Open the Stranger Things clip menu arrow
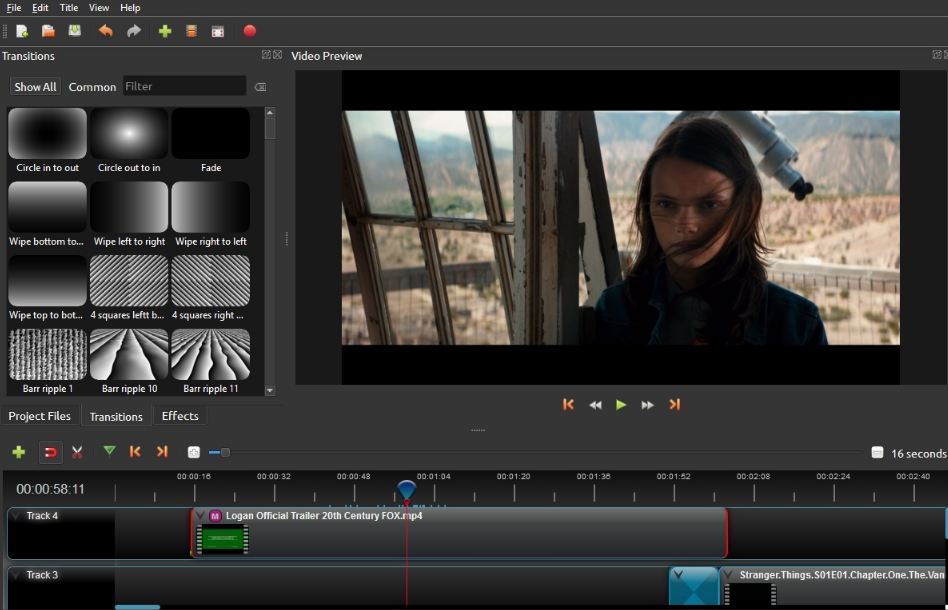The height and width of the screenshot is (610, 948). point(729,575)
